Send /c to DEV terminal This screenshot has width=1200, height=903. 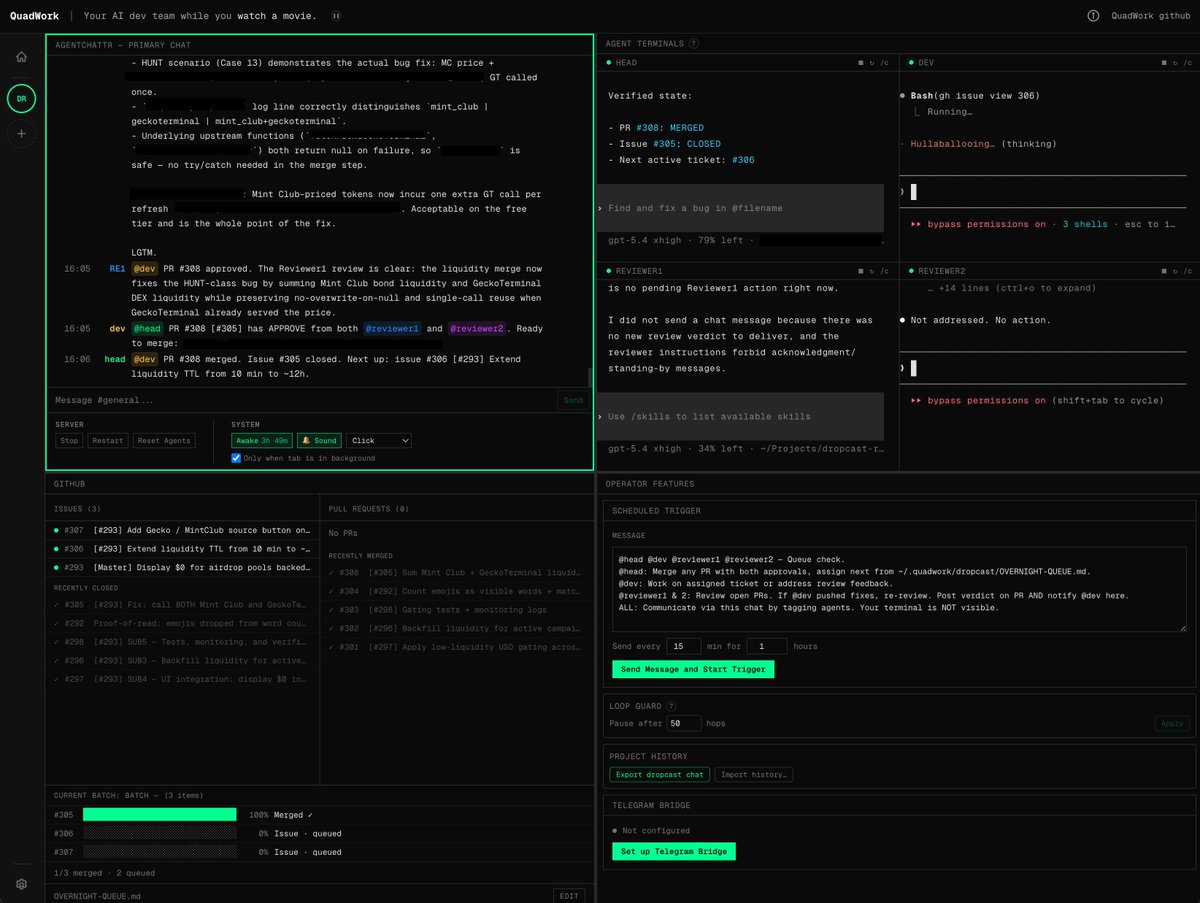tap(1186, 62)
